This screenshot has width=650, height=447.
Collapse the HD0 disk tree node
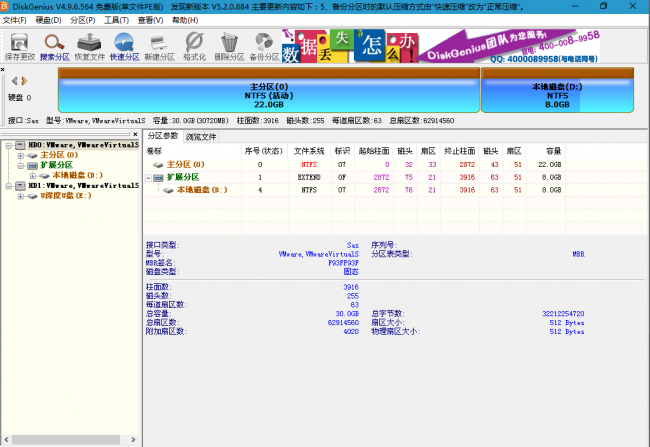(9, 146)
